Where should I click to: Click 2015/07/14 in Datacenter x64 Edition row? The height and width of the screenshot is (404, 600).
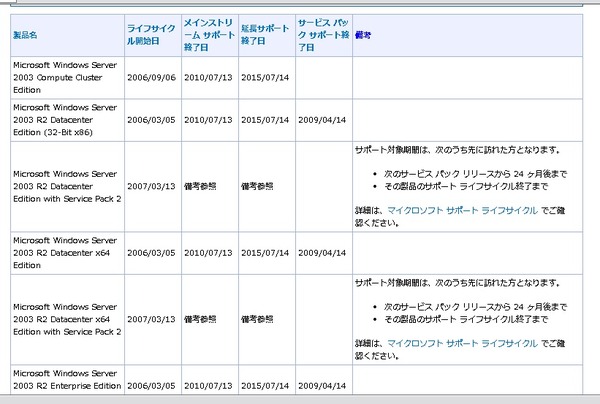tap(265, 253)
